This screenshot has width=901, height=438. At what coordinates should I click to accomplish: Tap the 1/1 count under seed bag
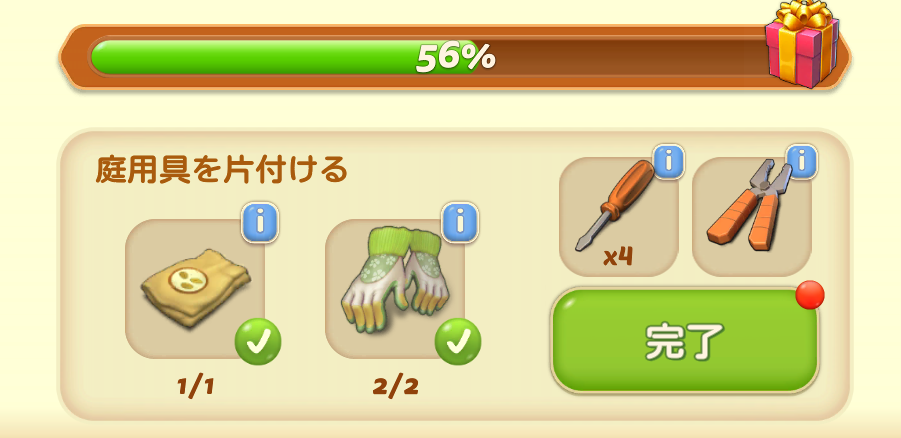pos(195,387)
